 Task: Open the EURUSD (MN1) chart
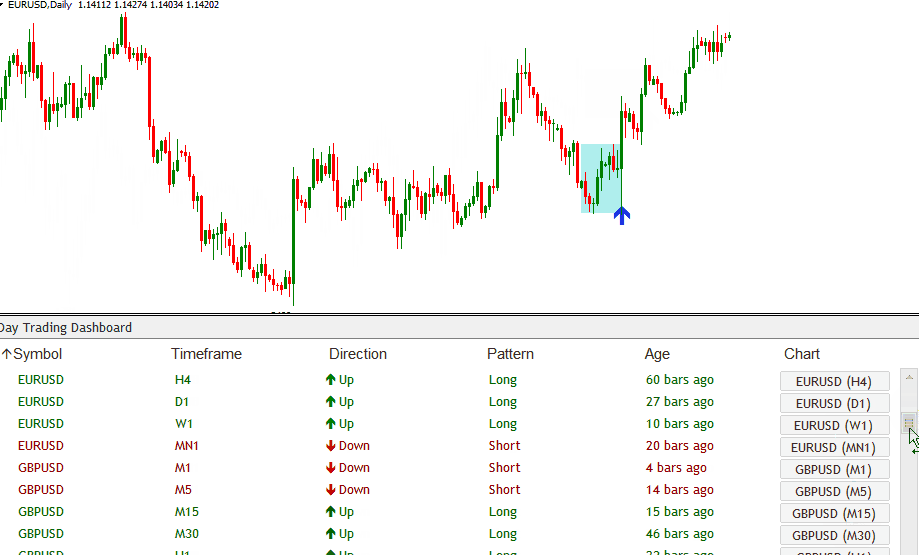pyautogui.click(x=834, y=447)
